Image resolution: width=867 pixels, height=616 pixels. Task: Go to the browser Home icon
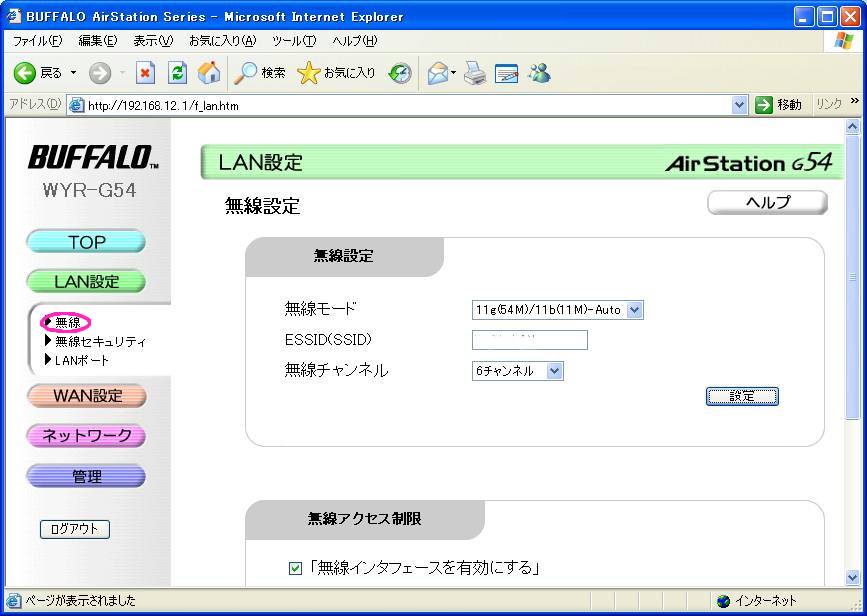coord(209,73)
